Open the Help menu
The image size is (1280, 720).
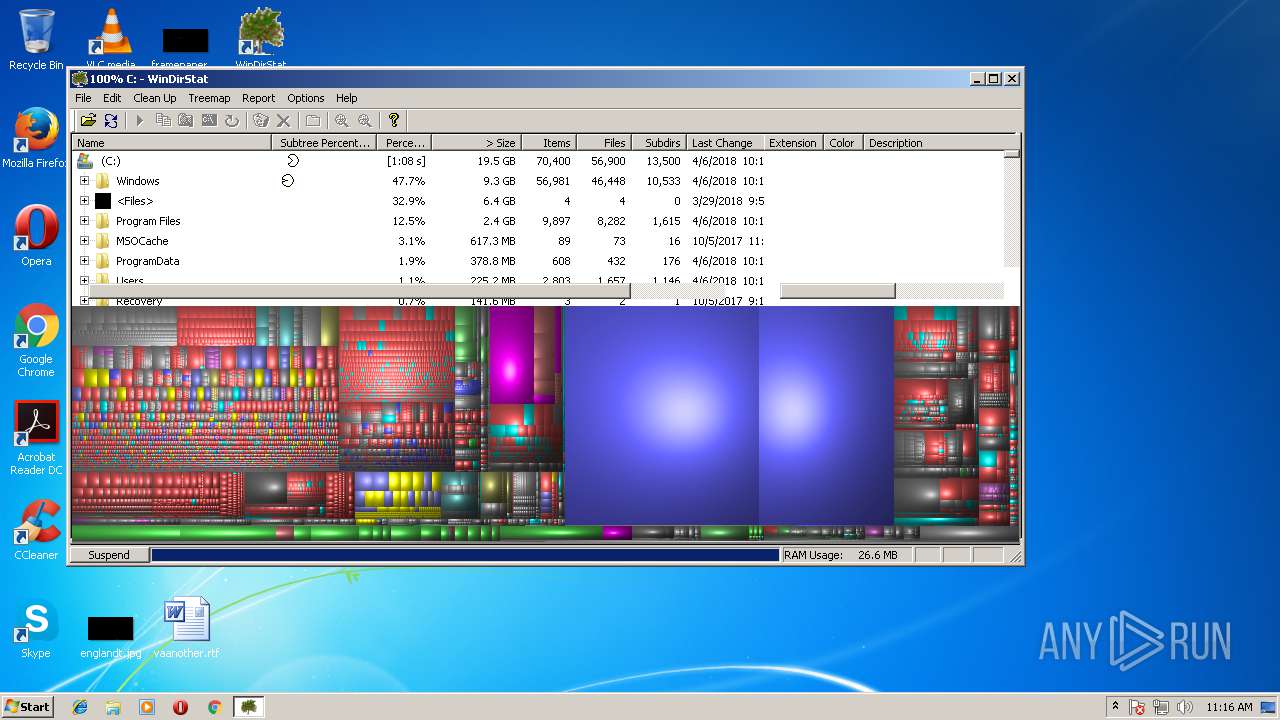coord(347,98)
